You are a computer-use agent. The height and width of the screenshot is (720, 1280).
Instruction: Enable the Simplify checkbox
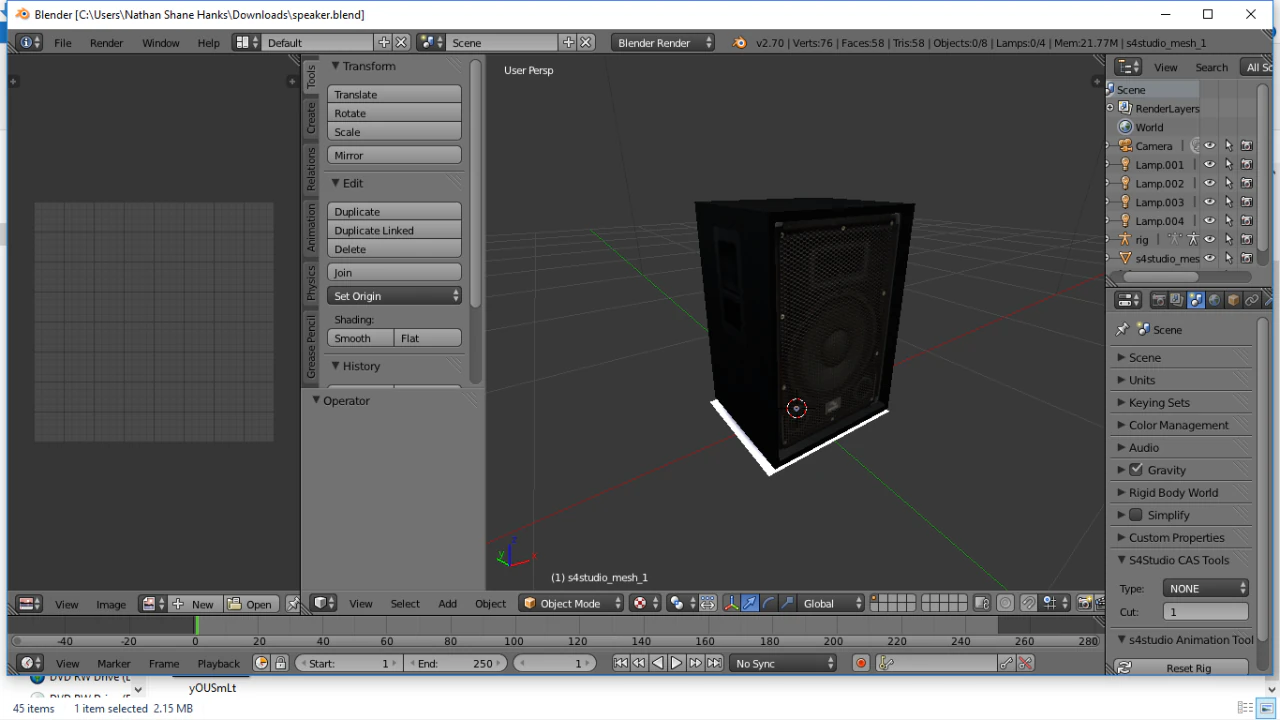coord(1136,515)
